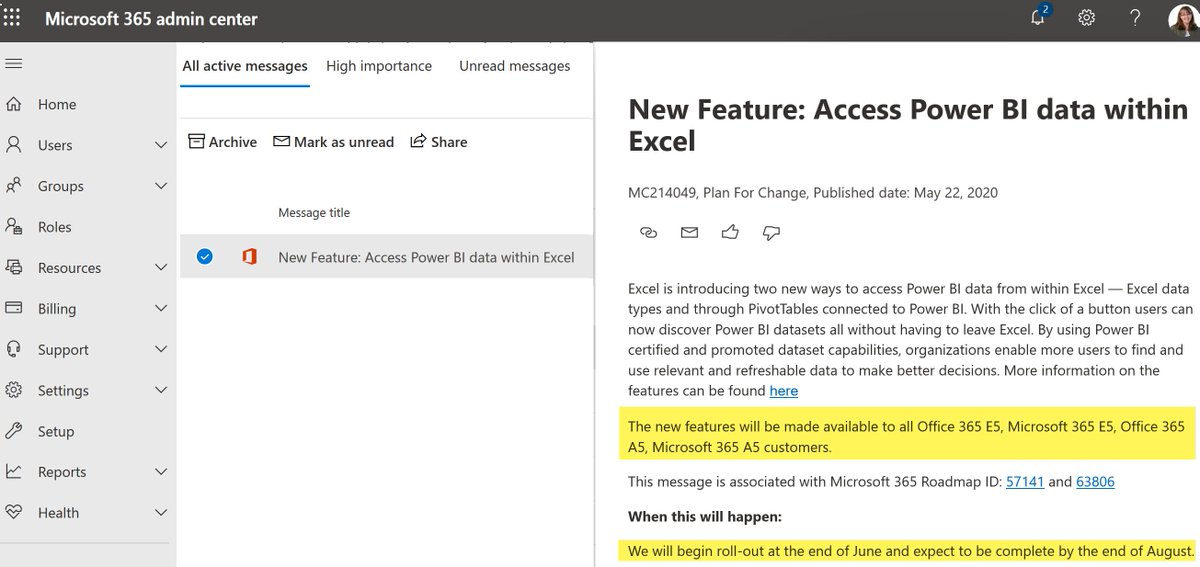This screenshot has height=567, width=1200.
Task: Expand the Support menu chevron
Action: click(161, 350)
